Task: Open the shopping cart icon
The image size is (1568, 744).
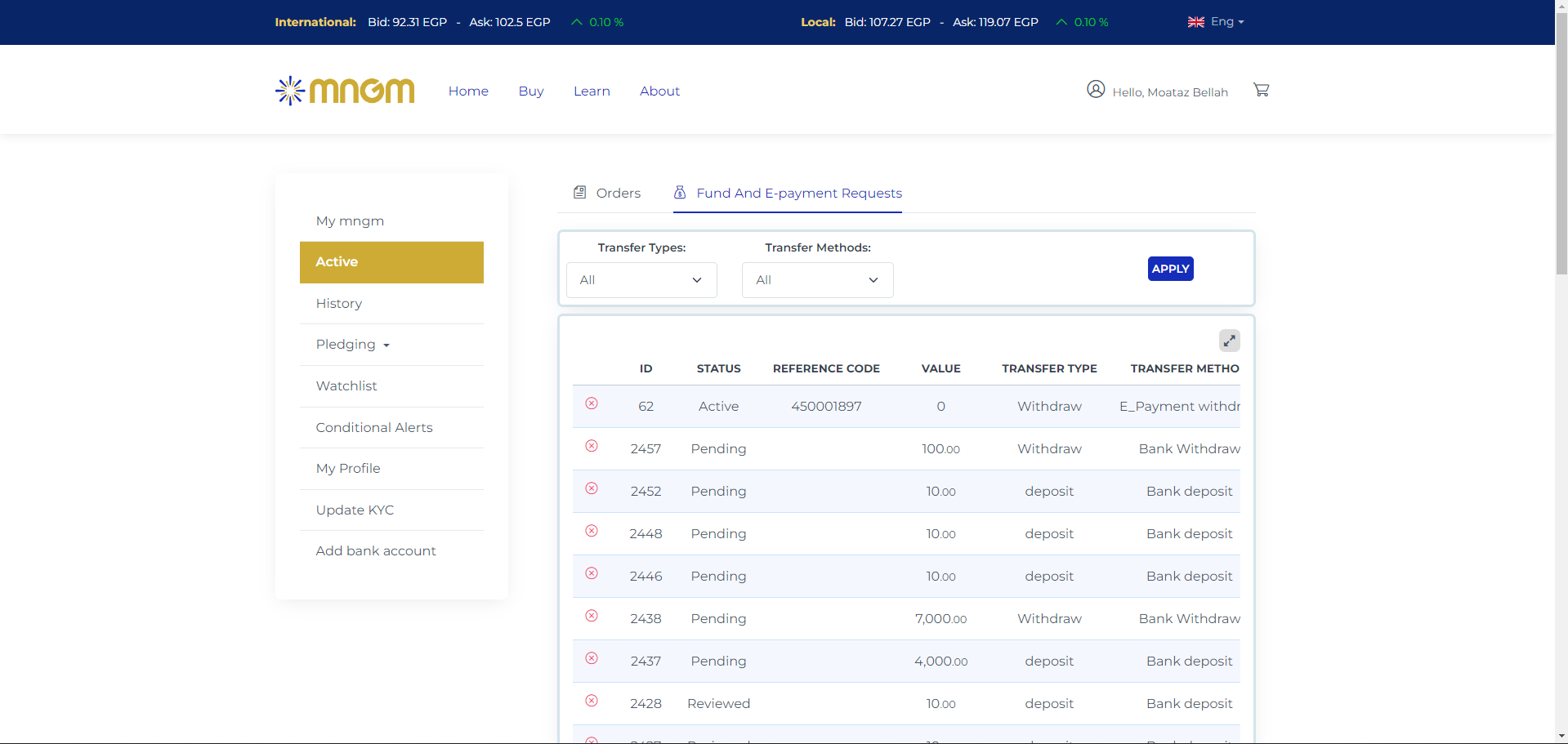Action: [x=1261, y=90]
